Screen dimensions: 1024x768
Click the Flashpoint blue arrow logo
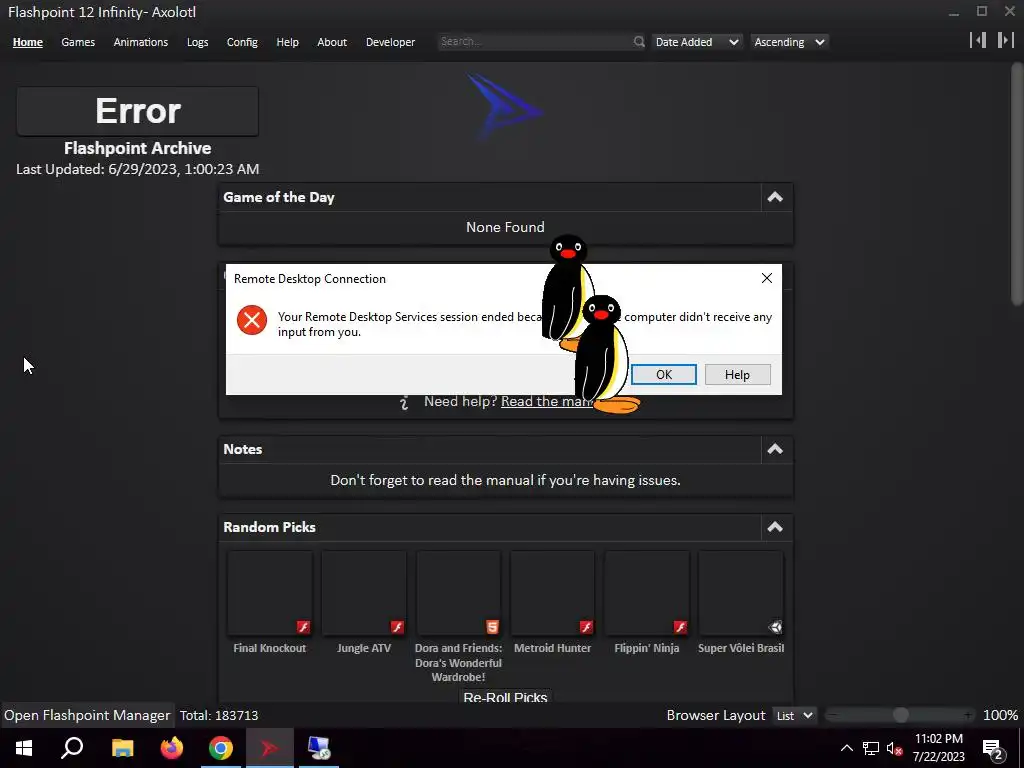tap(504, 106)
